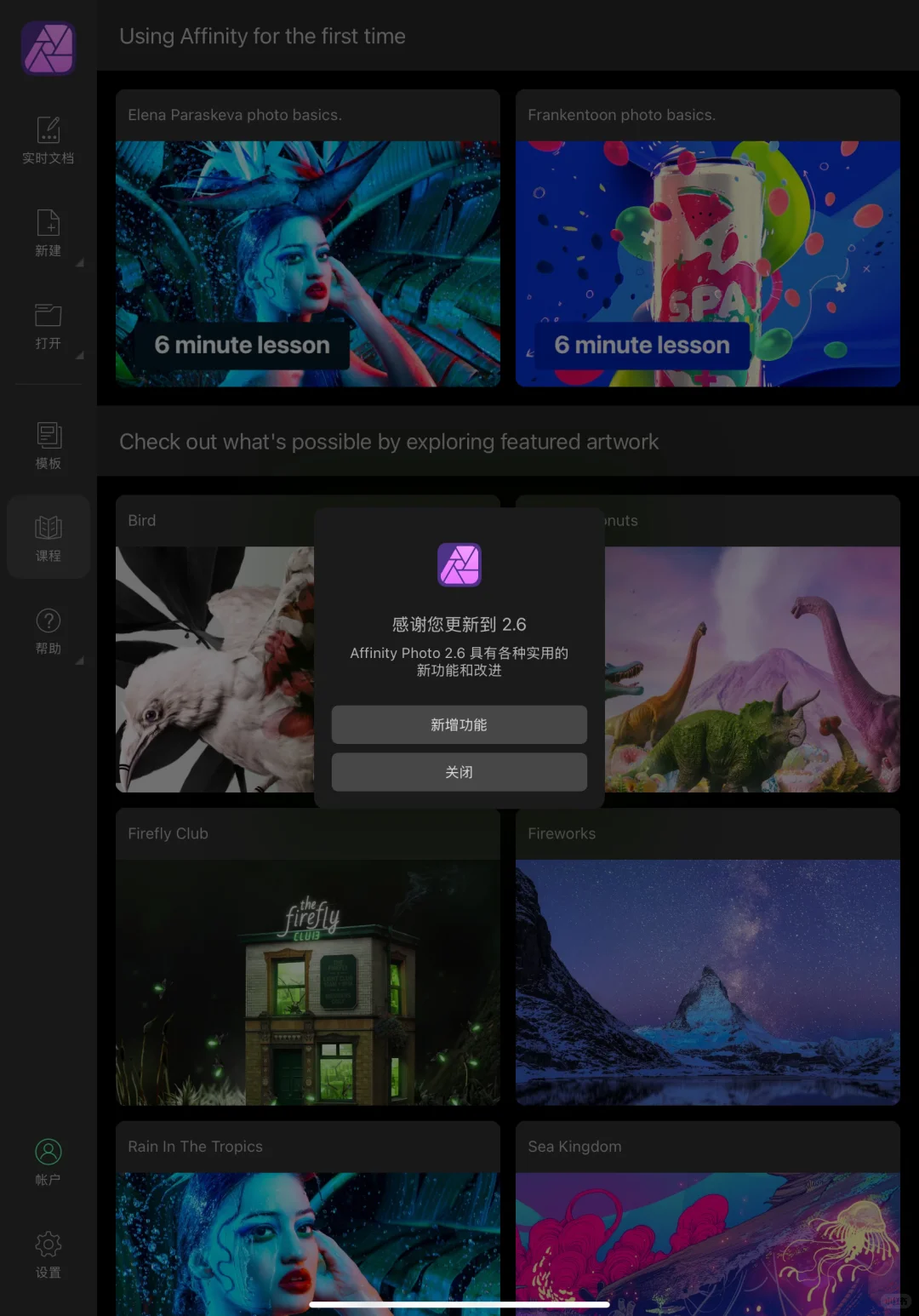This screenshot has width=919, height=1316.
Task: Select the Lessons (课程) sidebar icon
Action: [49, 536]
